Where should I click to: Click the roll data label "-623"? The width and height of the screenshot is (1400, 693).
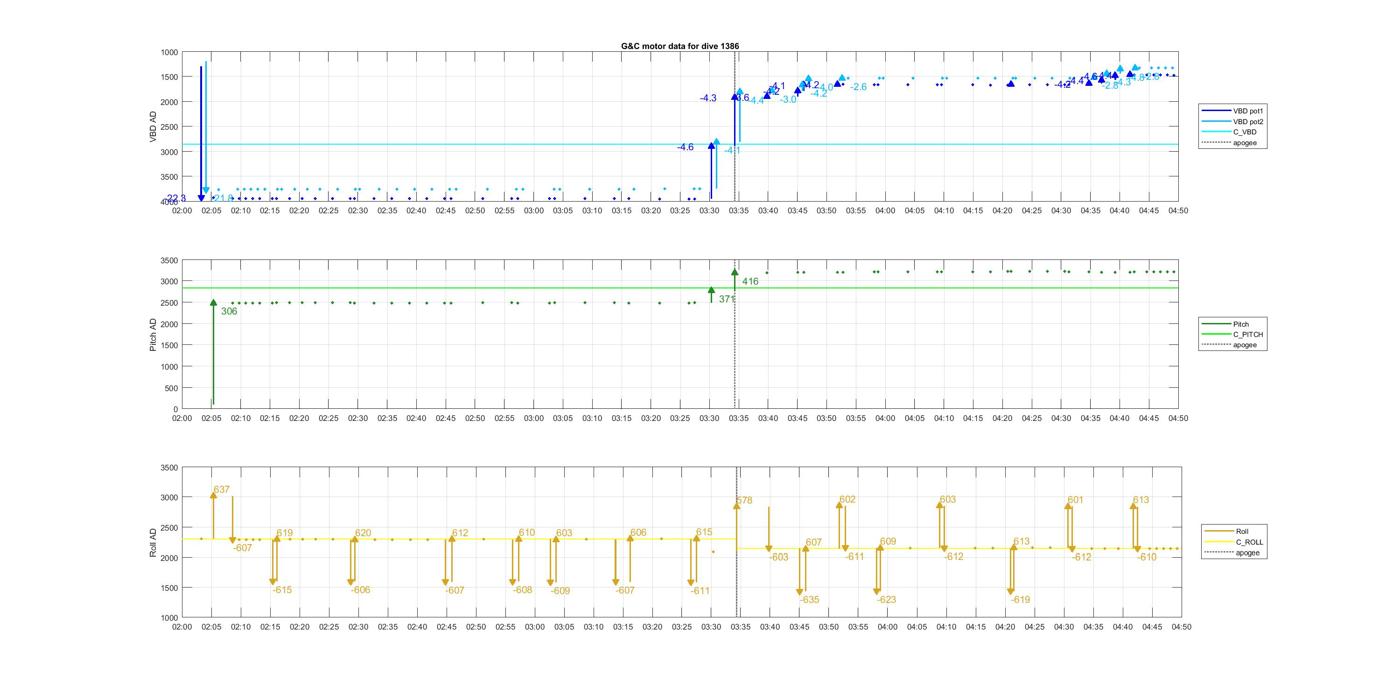[x=885, y=600]
